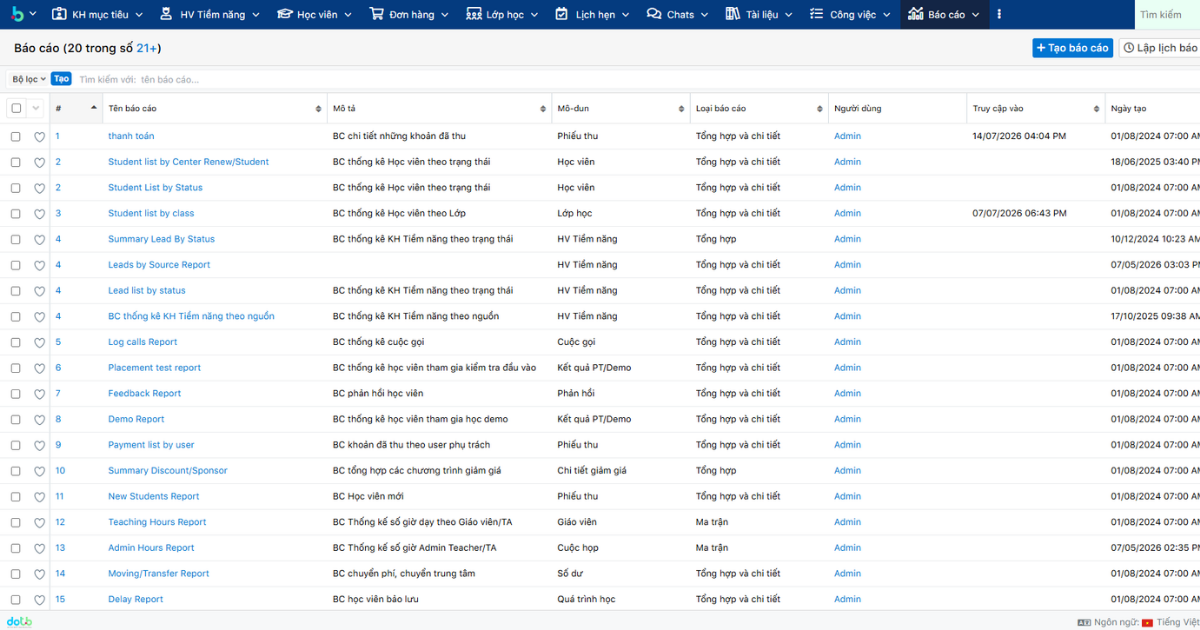Favorite the Delay Report with heart icon

(40, 600)
